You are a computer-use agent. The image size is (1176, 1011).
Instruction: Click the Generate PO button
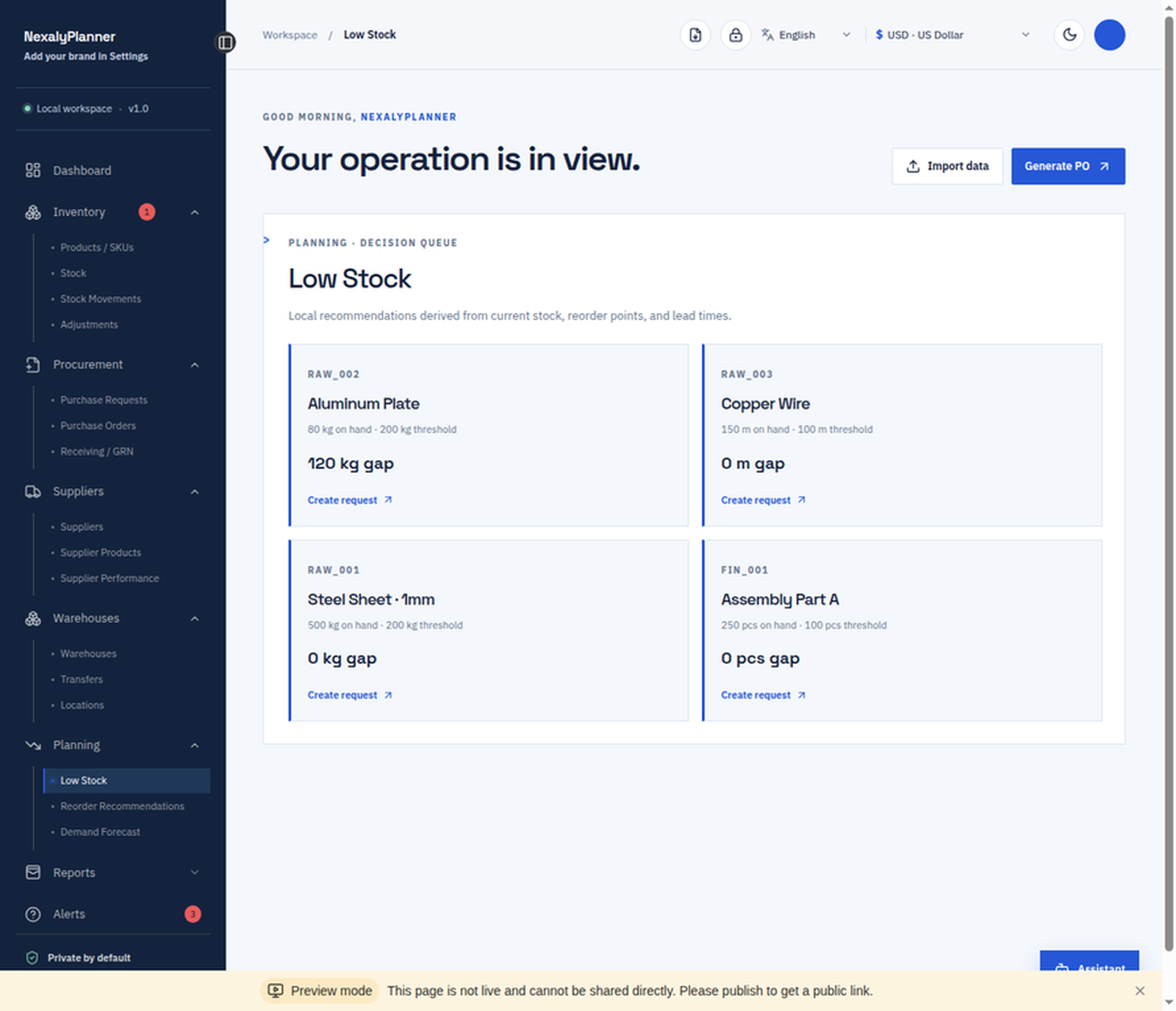1068,166
